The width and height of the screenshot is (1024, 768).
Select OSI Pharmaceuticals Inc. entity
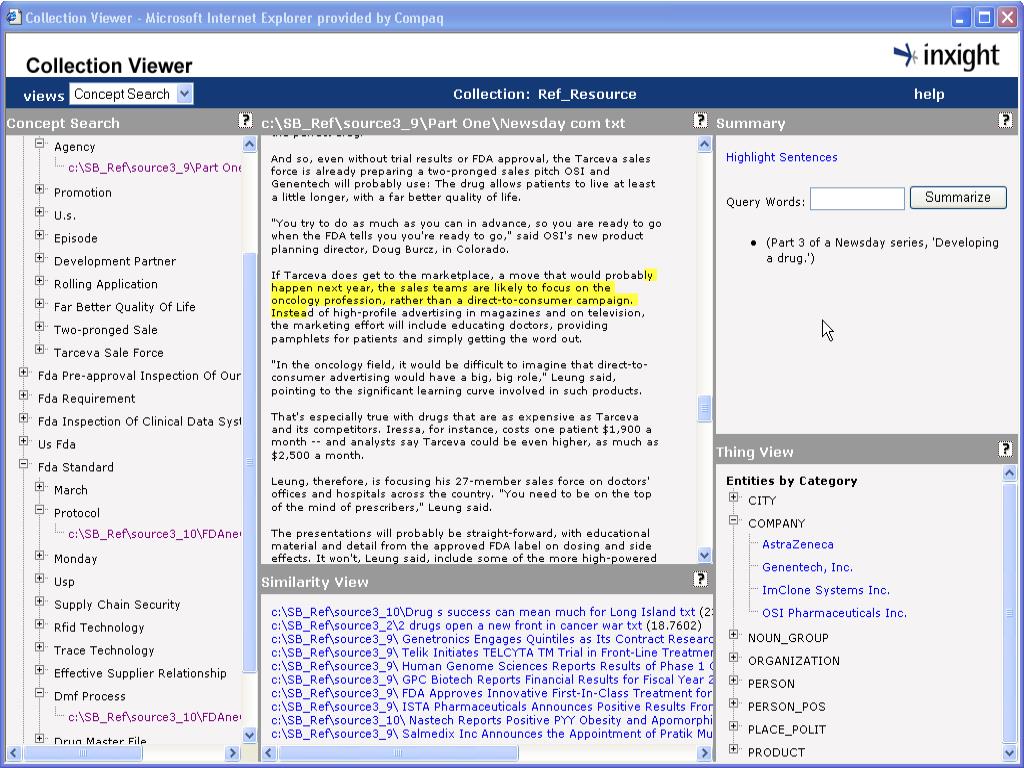click(x=834, y=613)
